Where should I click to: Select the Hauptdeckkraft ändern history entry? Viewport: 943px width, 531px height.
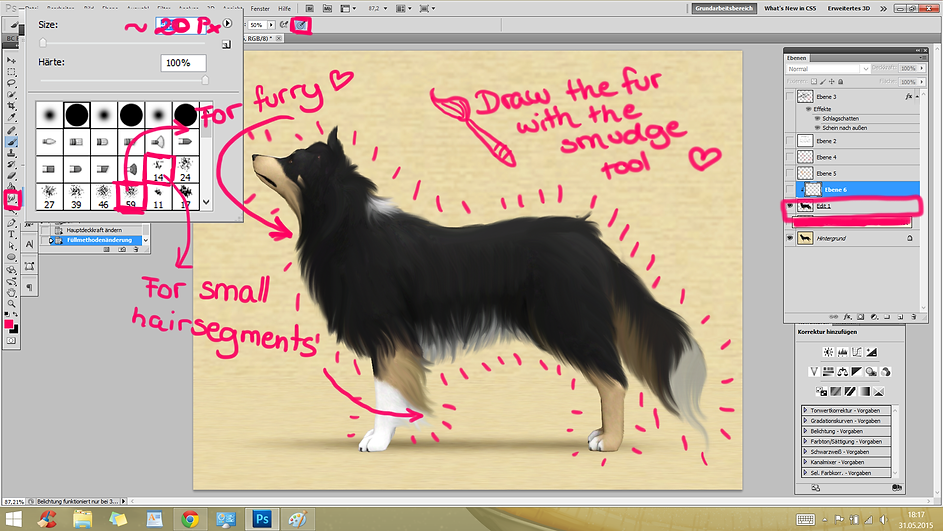point(93,230)
